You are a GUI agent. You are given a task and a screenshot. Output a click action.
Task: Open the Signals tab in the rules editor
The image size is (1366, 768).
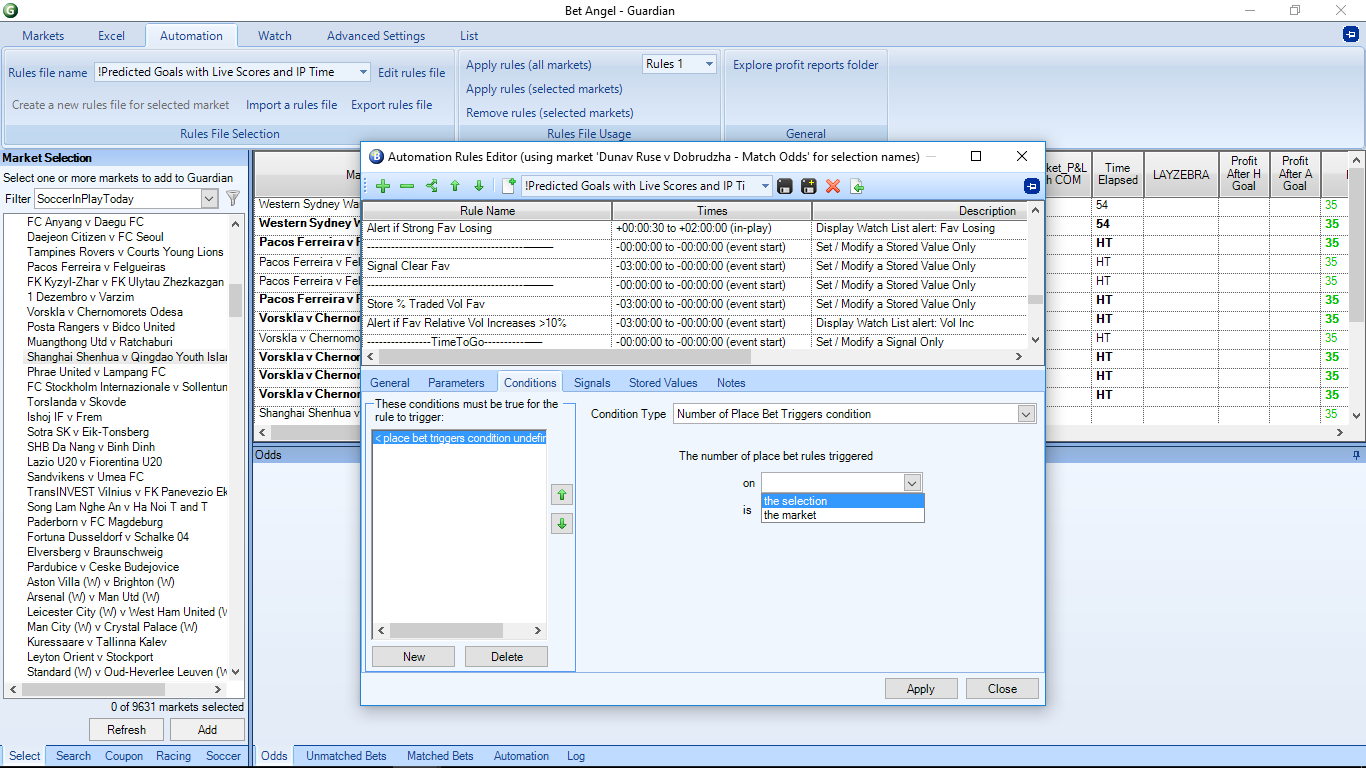tap(592, 383)
